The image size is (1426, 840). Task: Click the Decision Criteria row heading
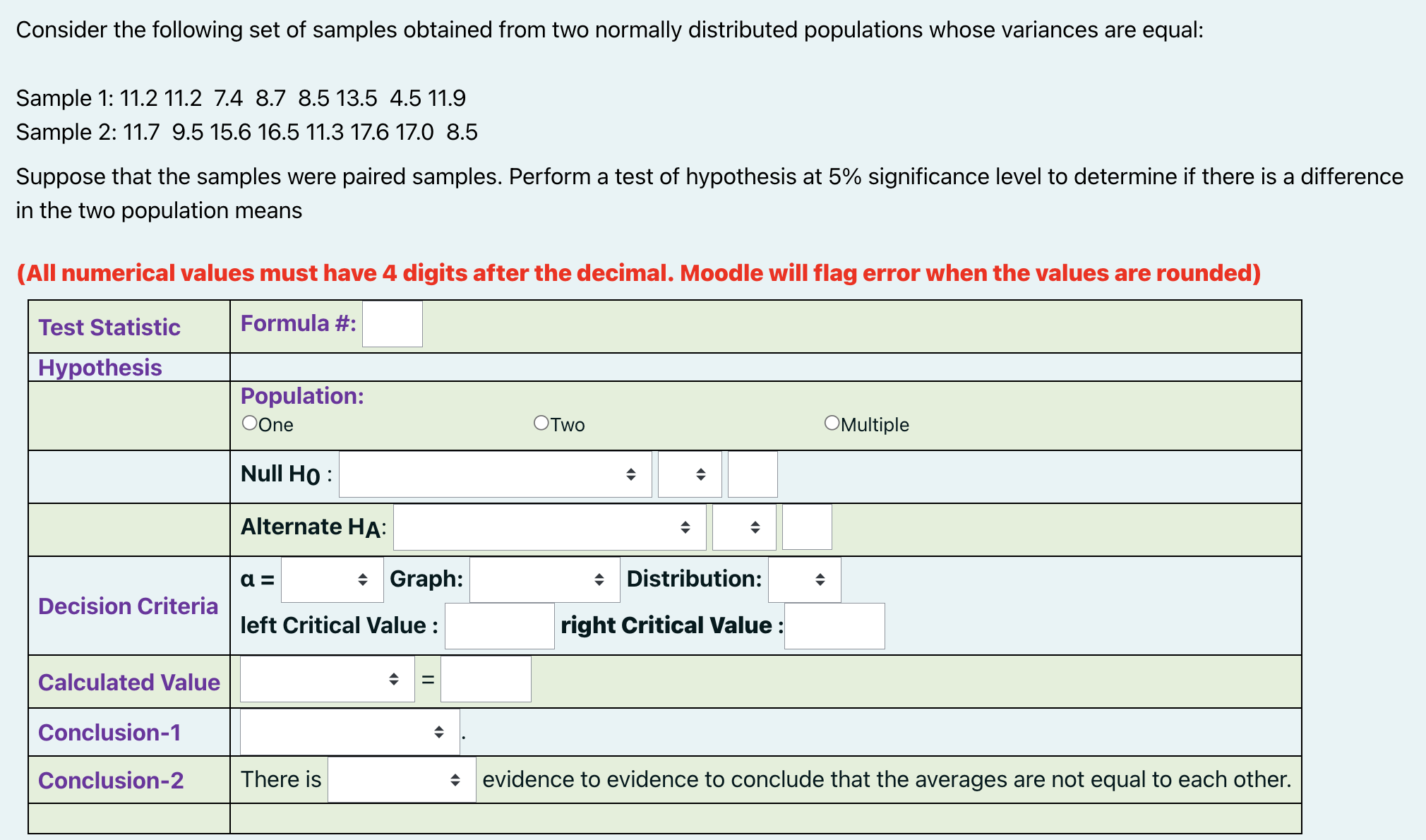pyautogui.click(x=128, y=606)
